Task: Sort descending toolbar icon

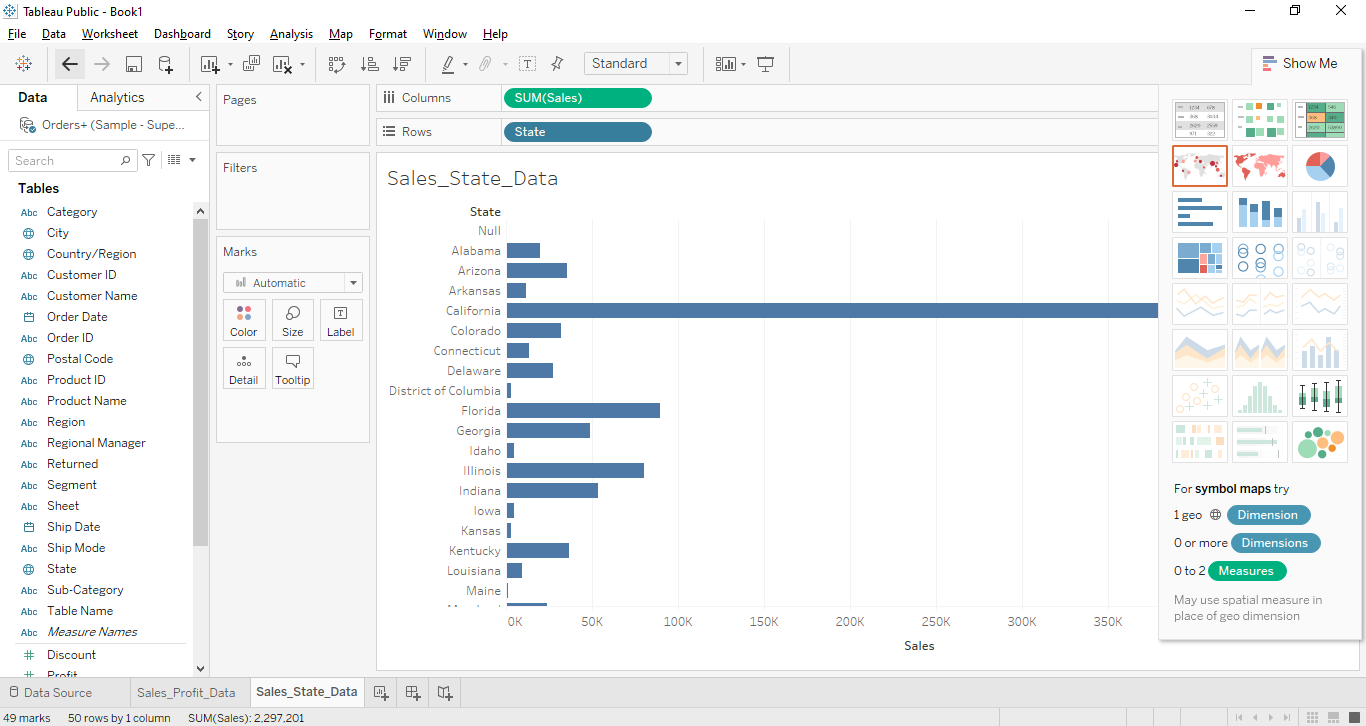Action: tap(402, 64)
